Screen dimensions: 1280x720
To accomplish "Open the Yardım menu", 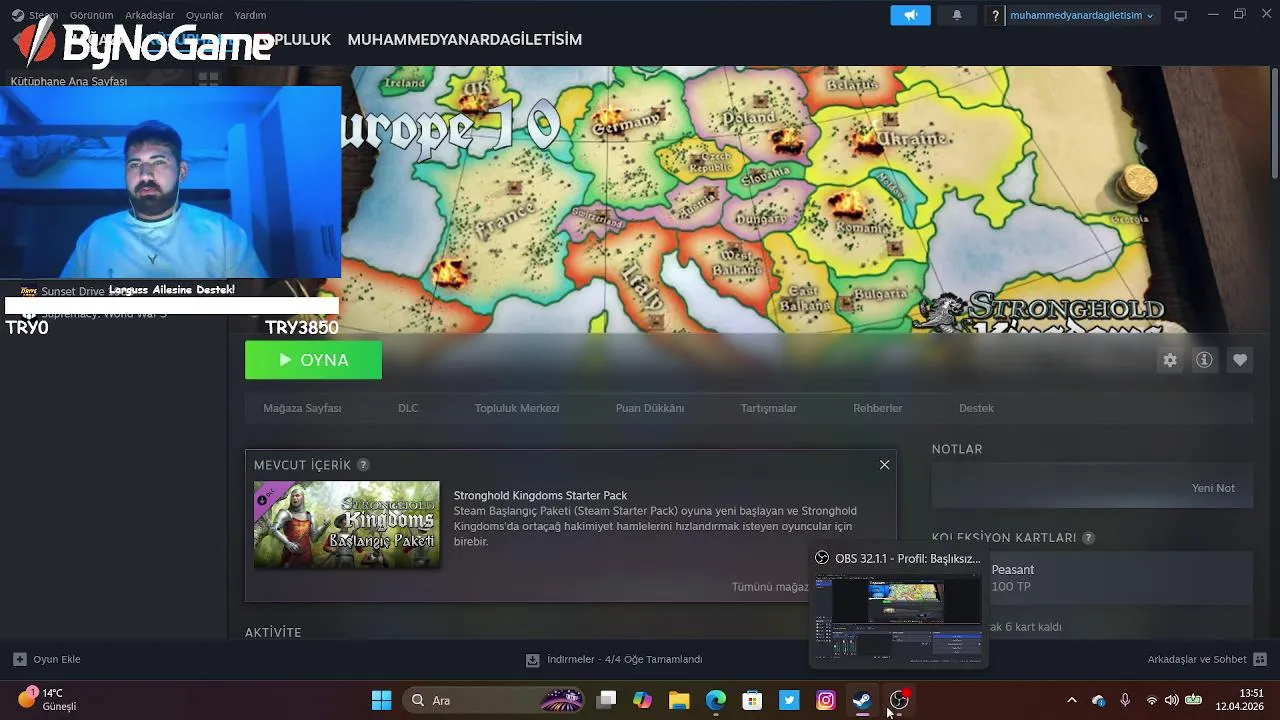I will [250, 15].
